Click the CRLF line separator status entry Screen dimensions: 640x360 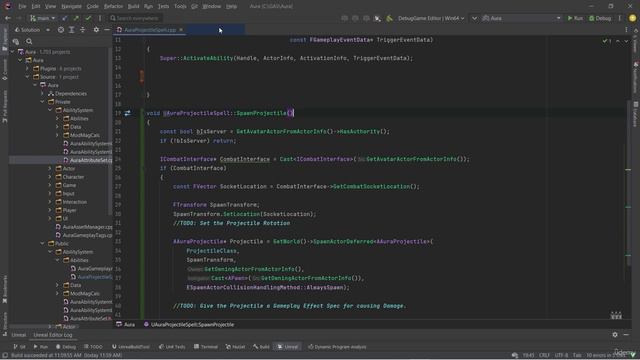544,355
